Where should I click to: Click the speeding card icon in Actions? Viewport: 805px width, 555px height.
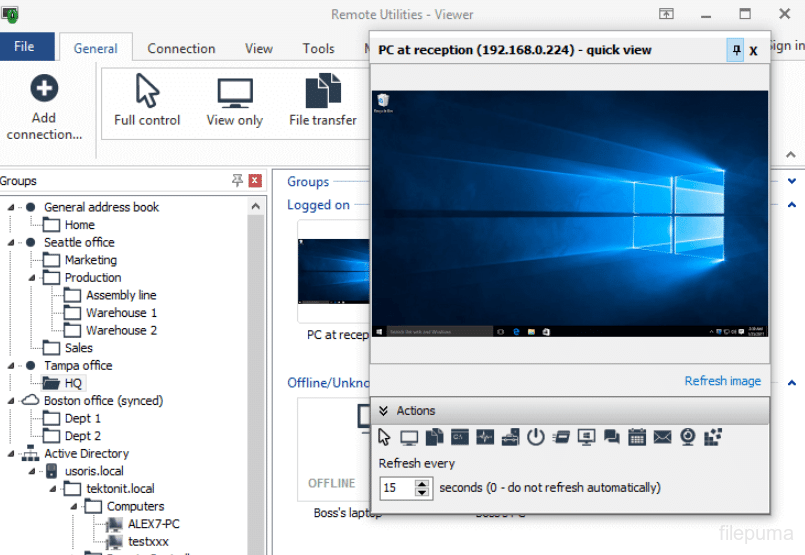click(561, 437)
